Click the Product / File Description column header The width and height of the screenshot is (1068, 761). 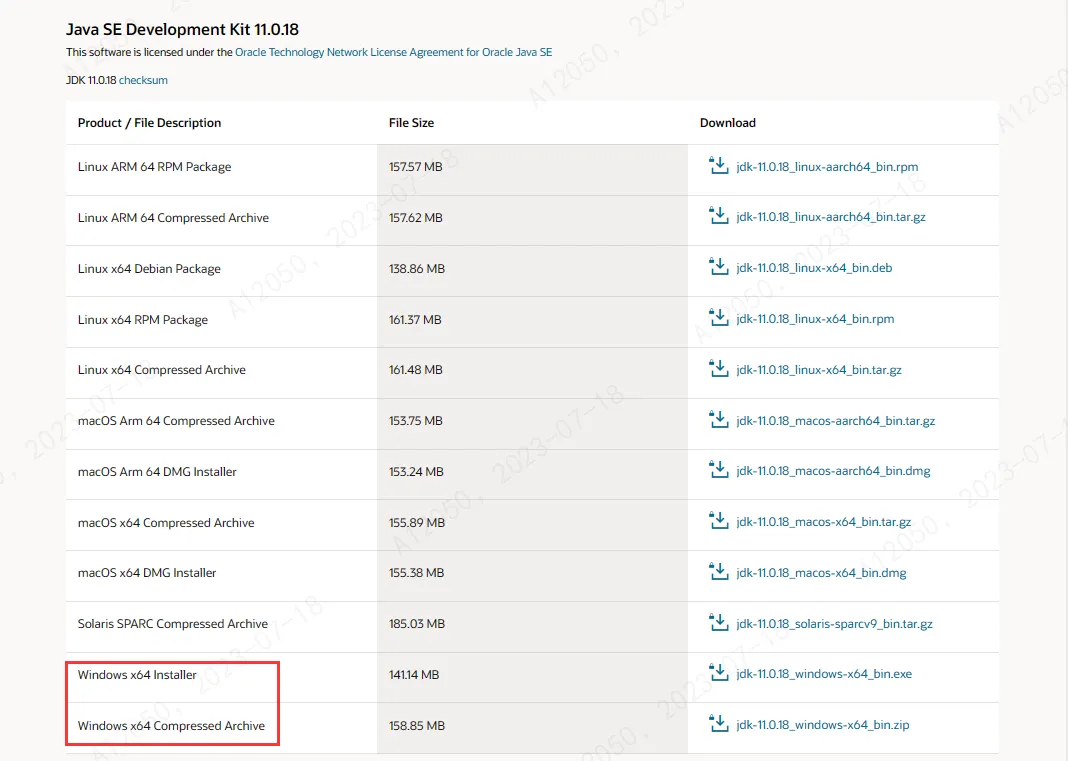[149, 123]
